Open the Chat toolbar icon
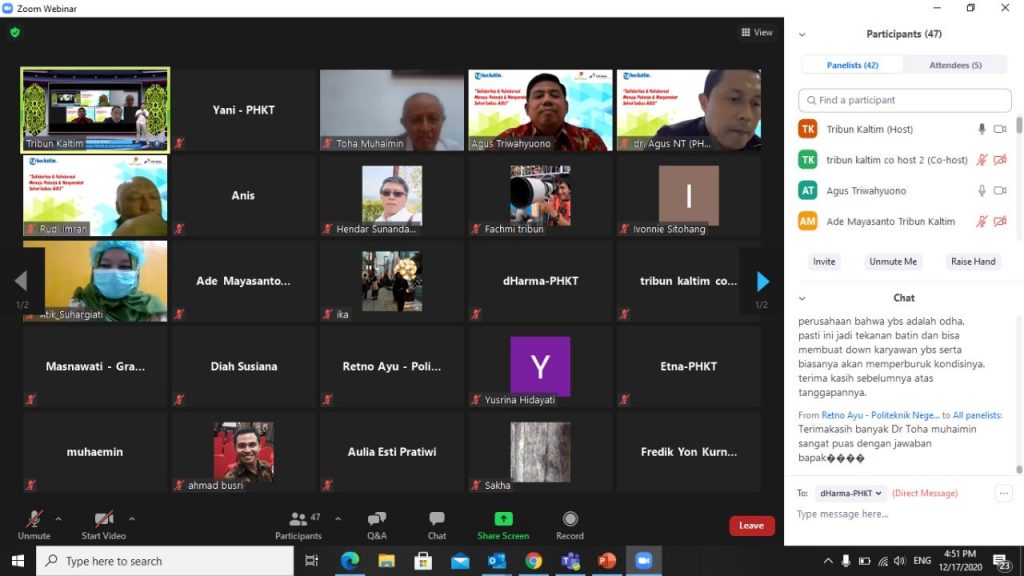Image resolution: width=1024 pixels, height=576 pixels. tap(437, 524)
